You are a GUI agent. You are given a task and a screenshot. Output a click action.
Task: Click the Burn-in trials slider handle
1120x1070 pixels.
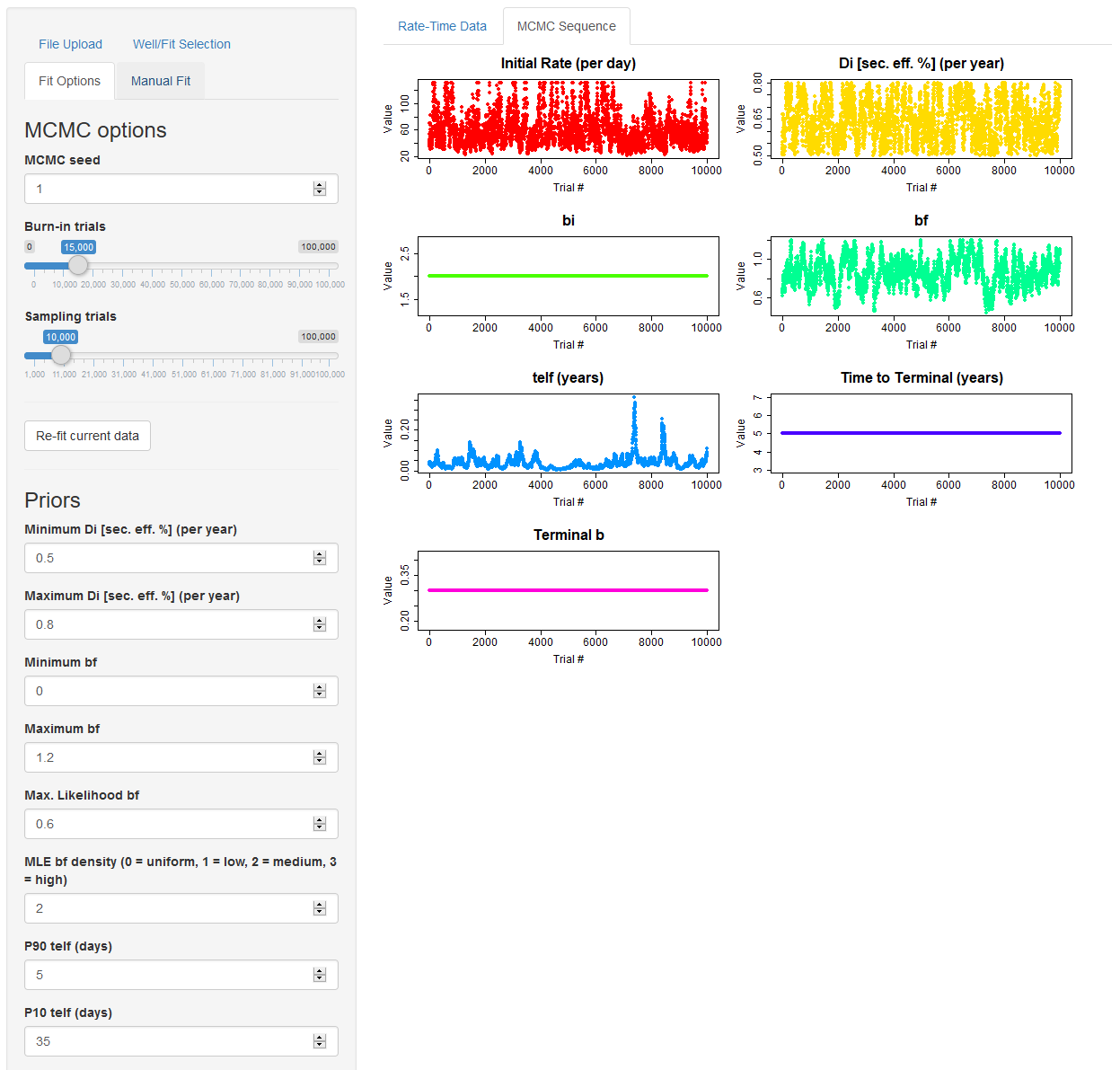[x=78, y=265]
